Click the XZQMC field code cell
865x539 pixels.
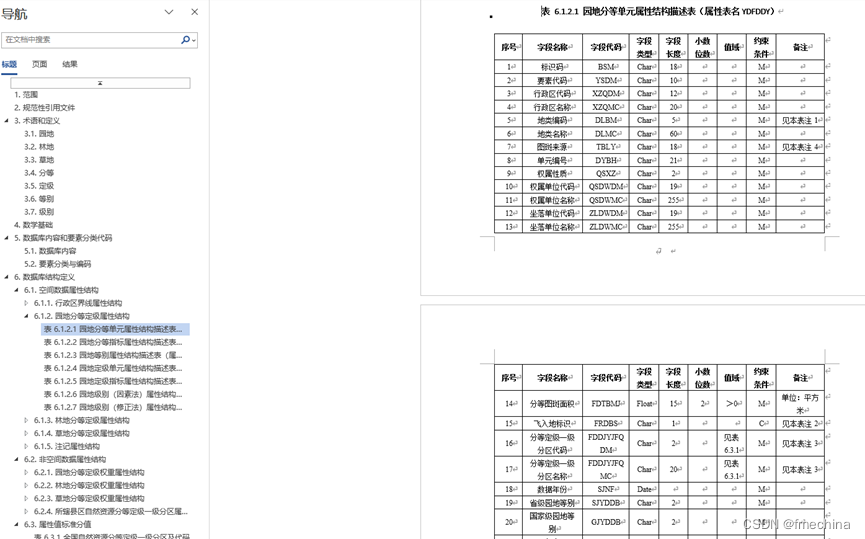coord(606,107)
